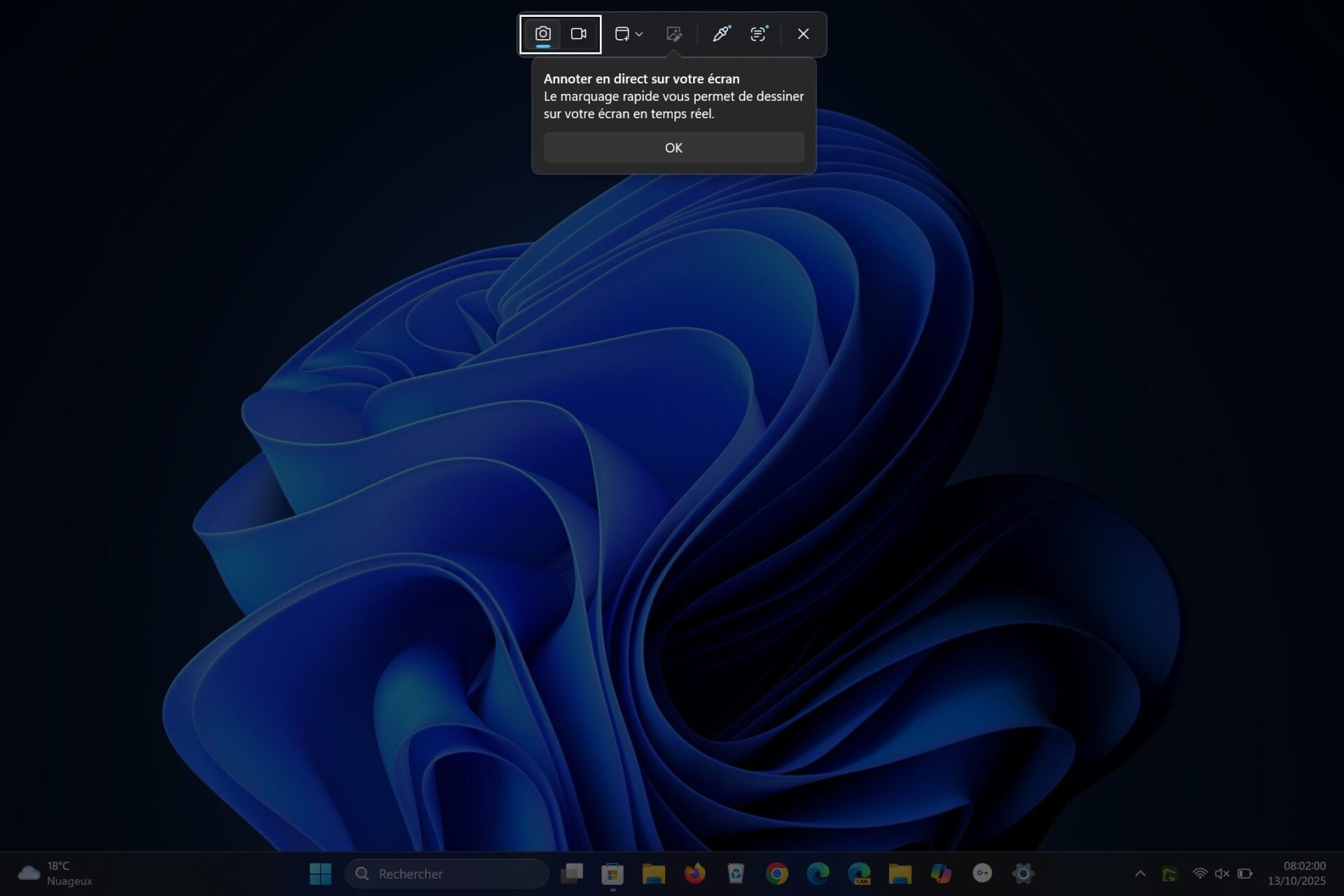Open Microsoft Edge from the taskbar
The width and height of the screenshot is (1344, 896).
tap(818, 874)
